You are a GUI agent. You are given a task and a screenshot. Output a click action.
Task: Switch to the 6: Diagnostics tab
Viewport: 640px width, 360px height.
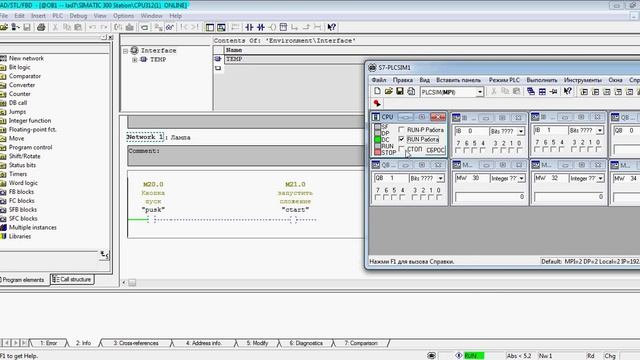306,343
